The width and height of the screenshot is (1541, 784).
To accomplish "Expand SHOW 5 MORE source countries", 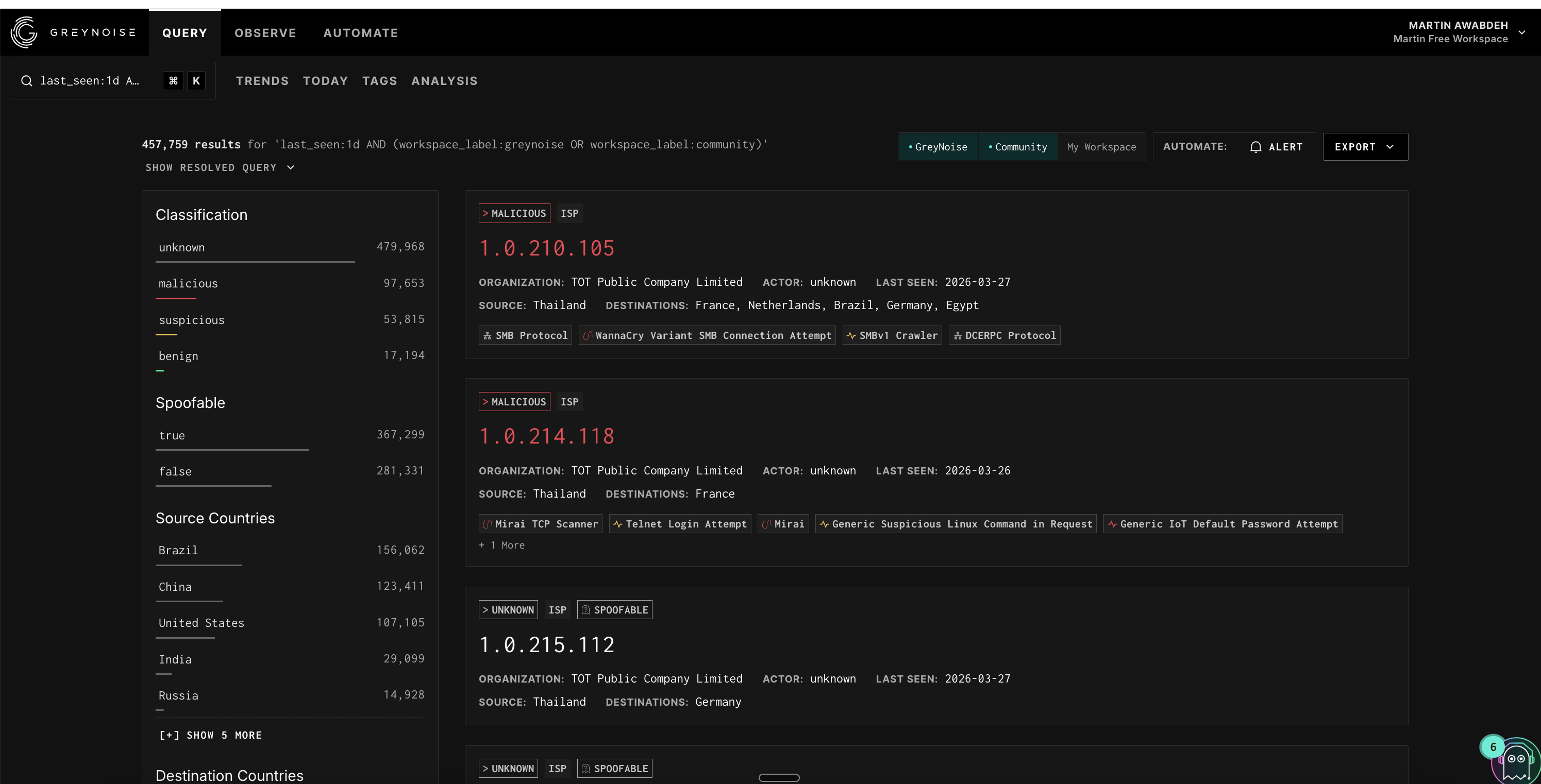I will [x=211, y=735].
